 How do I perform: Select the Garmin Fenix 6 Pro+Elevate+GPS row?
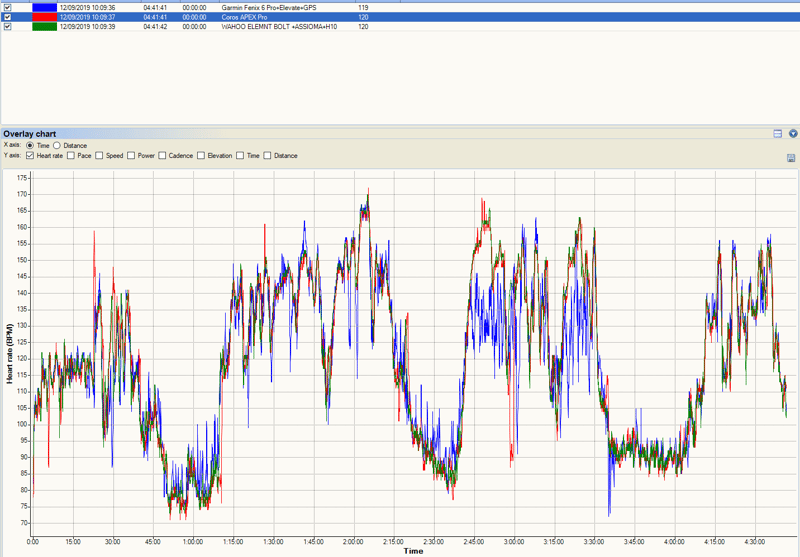point(270,7)
